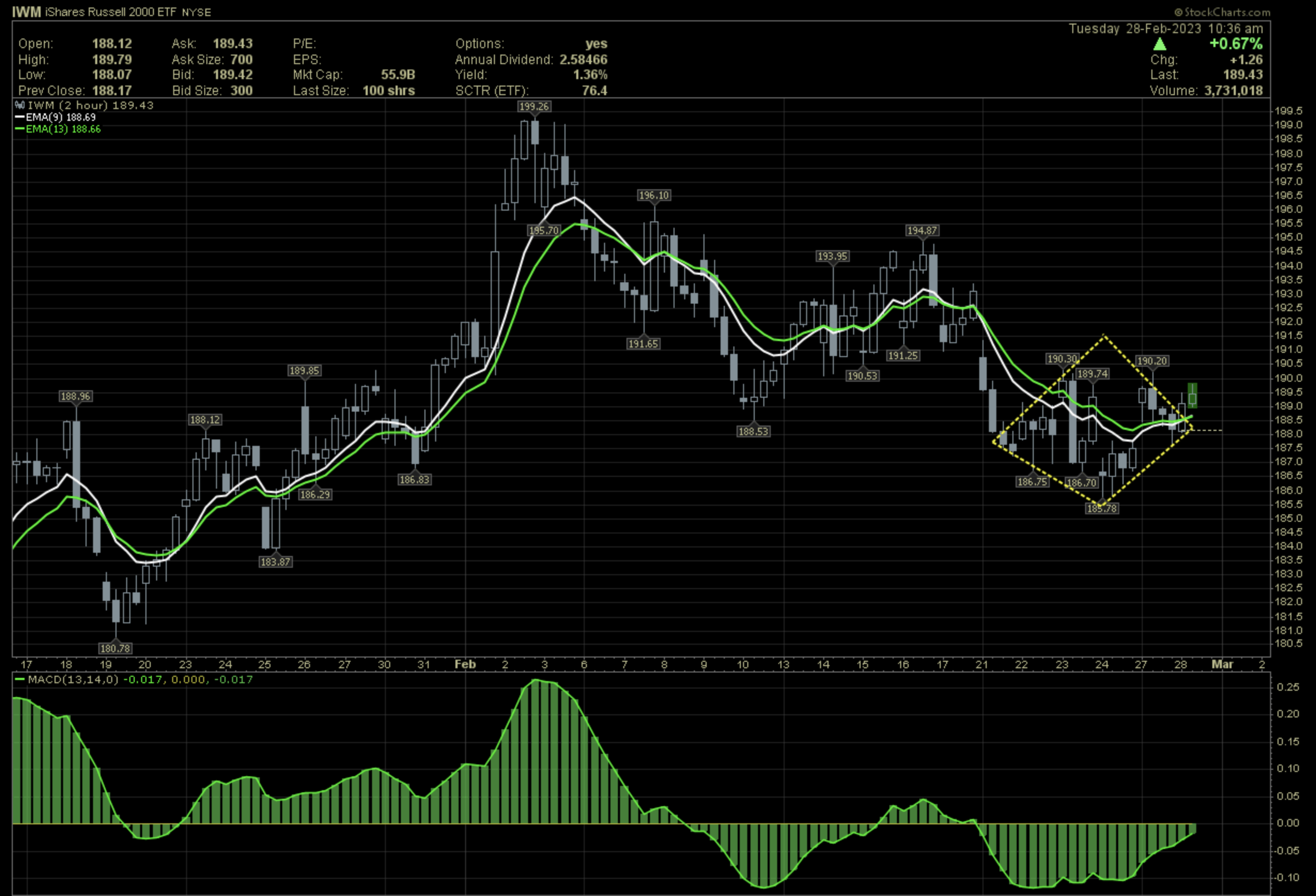
Task: Click the EPS label
Action: tap(306, 59)
